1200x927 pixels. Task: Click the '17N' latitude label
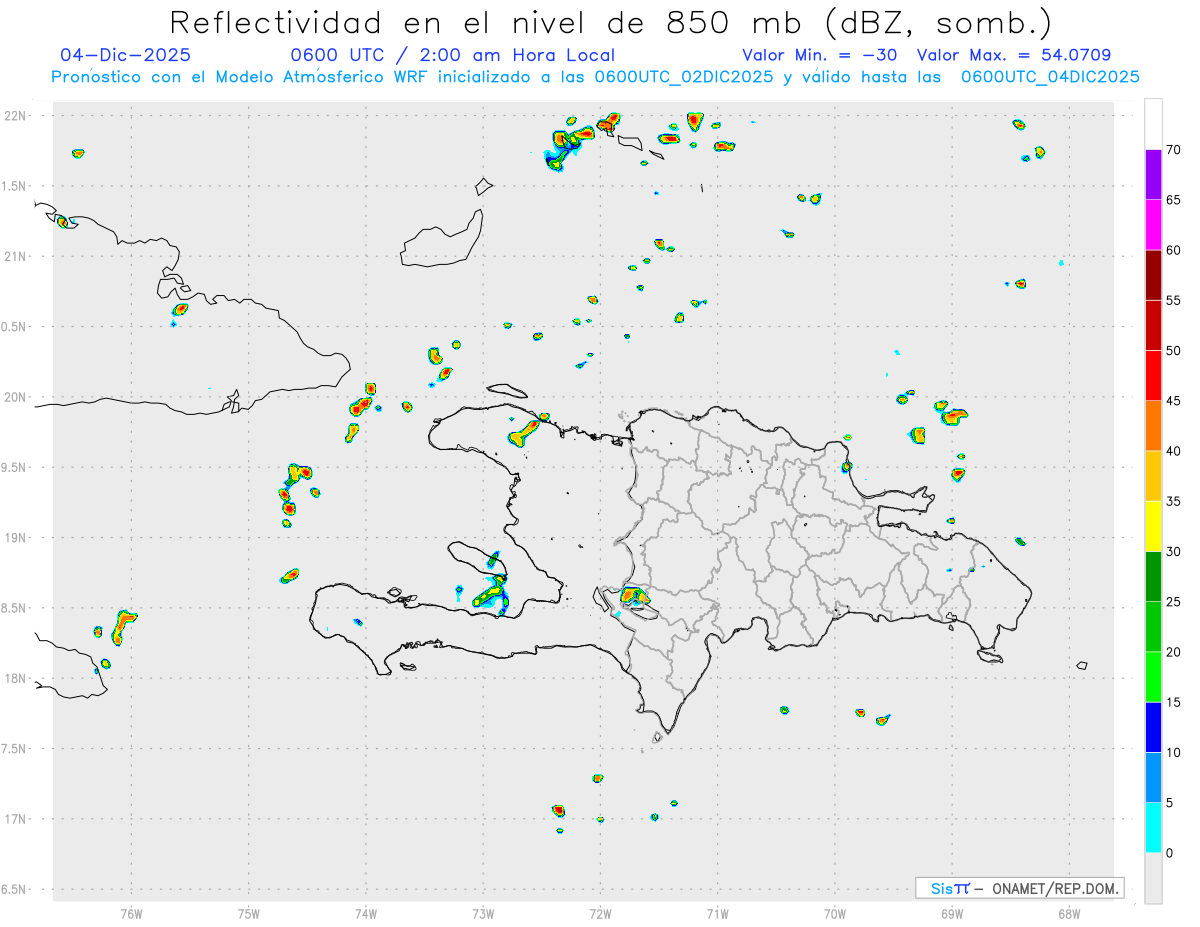(17, 819)
